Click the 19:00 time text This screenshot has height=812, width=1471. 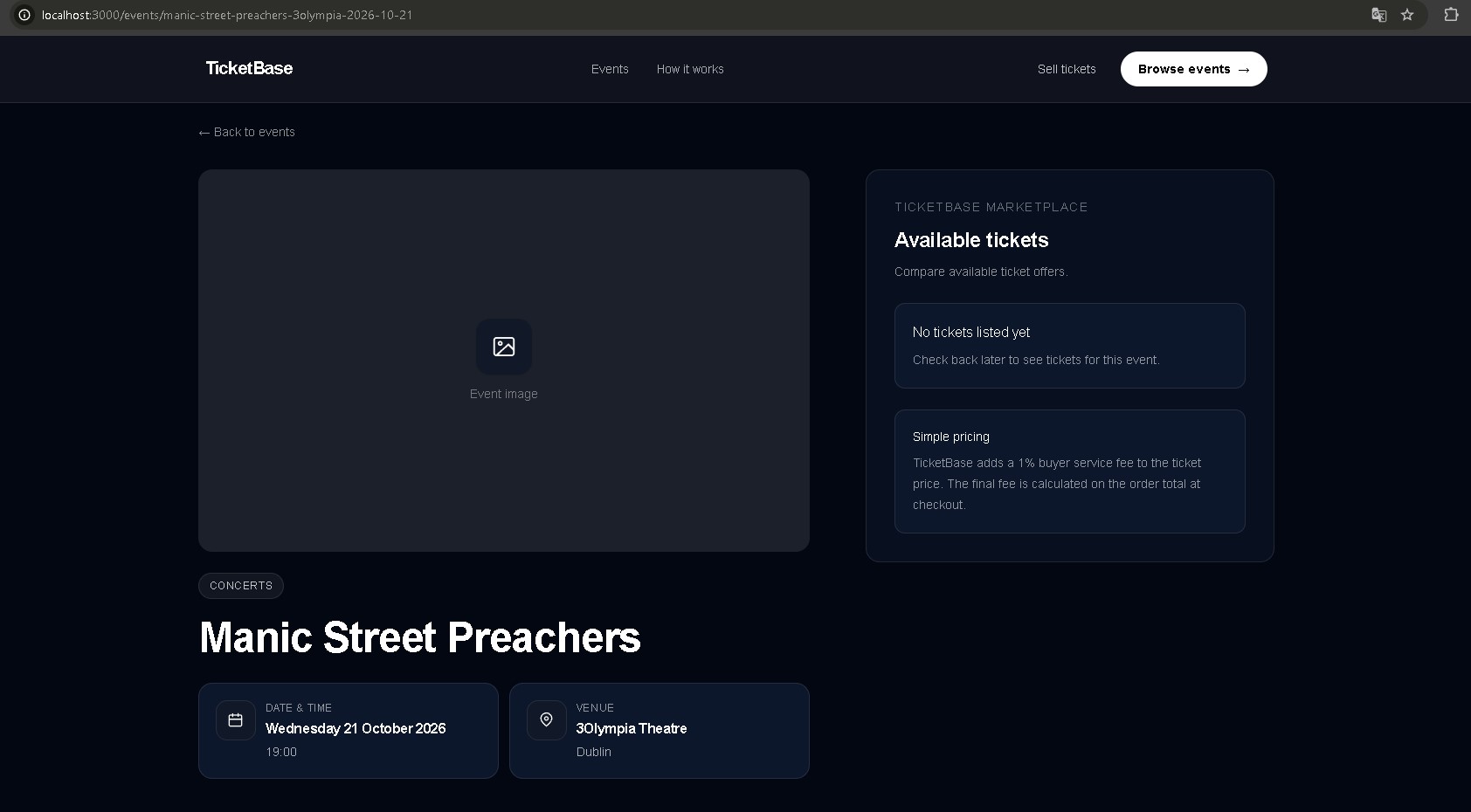(x=281, y=752)
